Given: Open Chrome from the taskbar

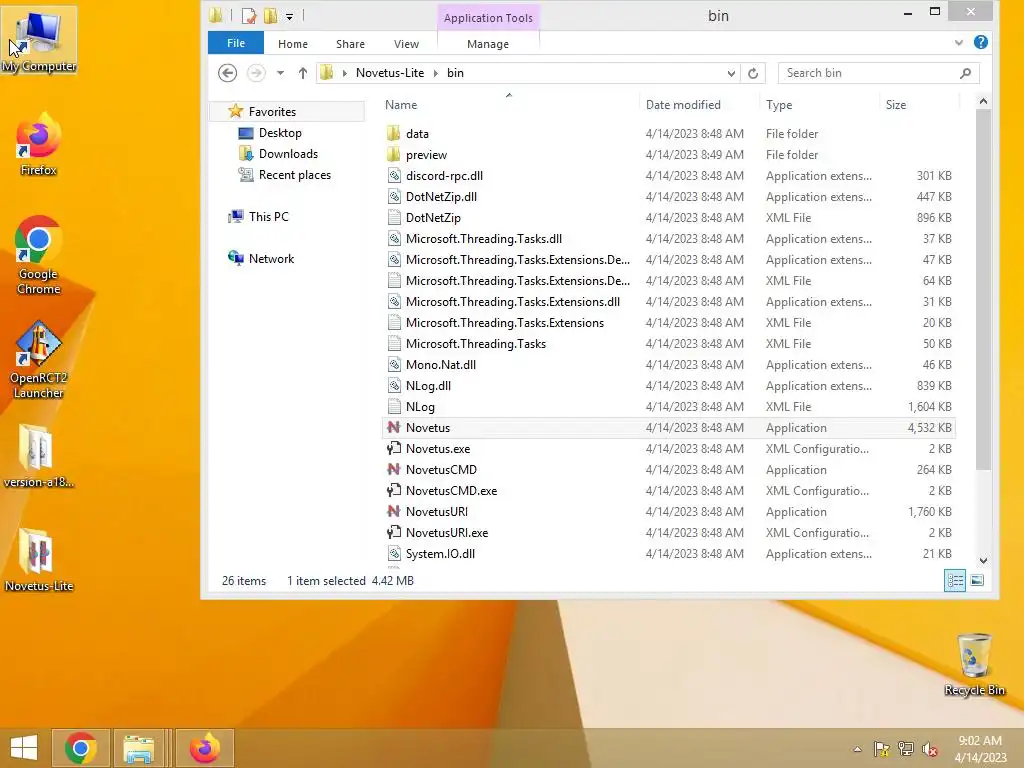Looking at the screenshot, I should (81, 748).
